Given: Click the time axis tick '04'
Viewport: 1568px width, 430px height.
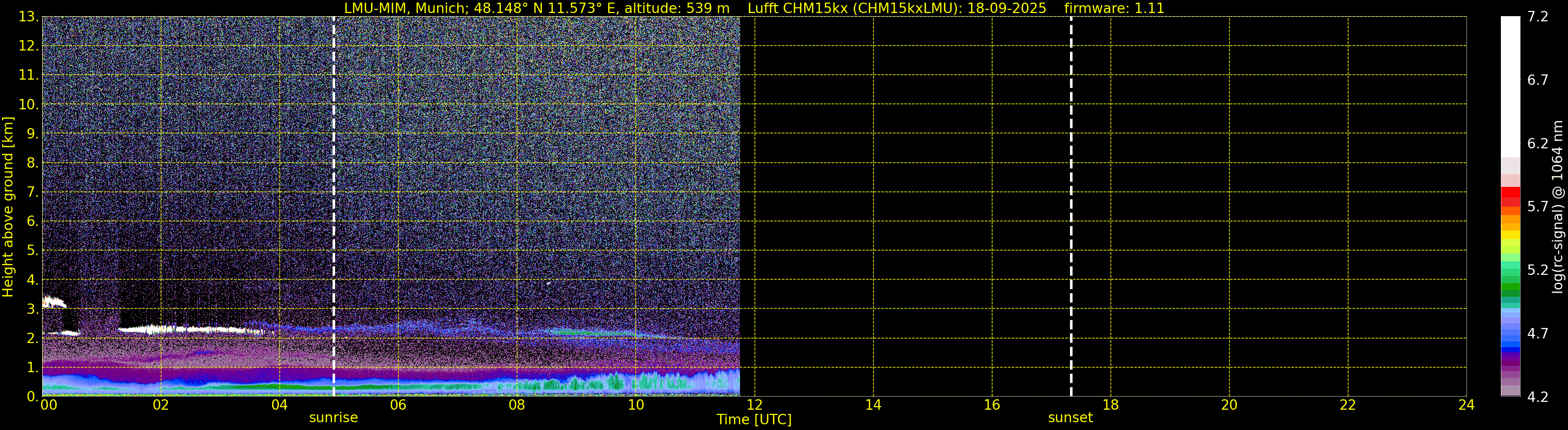Looking at the screenshot, I should [x=279, y=405].
